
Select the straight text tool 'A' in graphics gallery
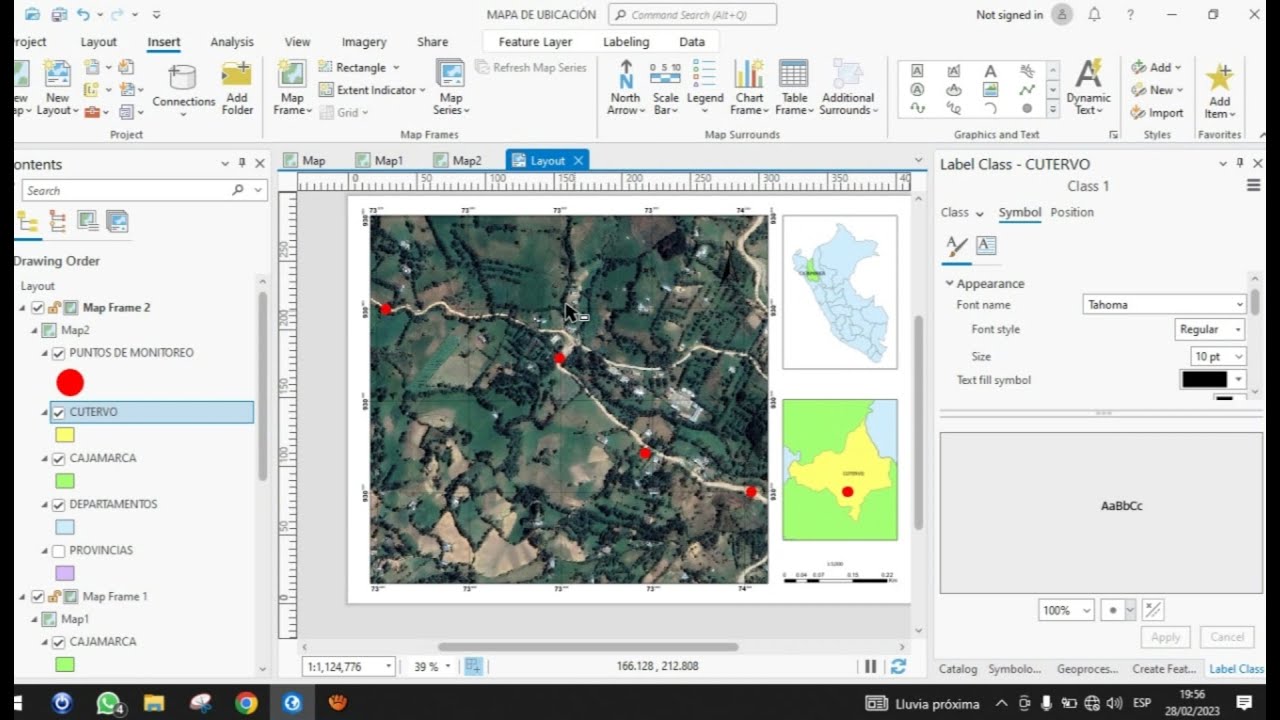point(990,71)
